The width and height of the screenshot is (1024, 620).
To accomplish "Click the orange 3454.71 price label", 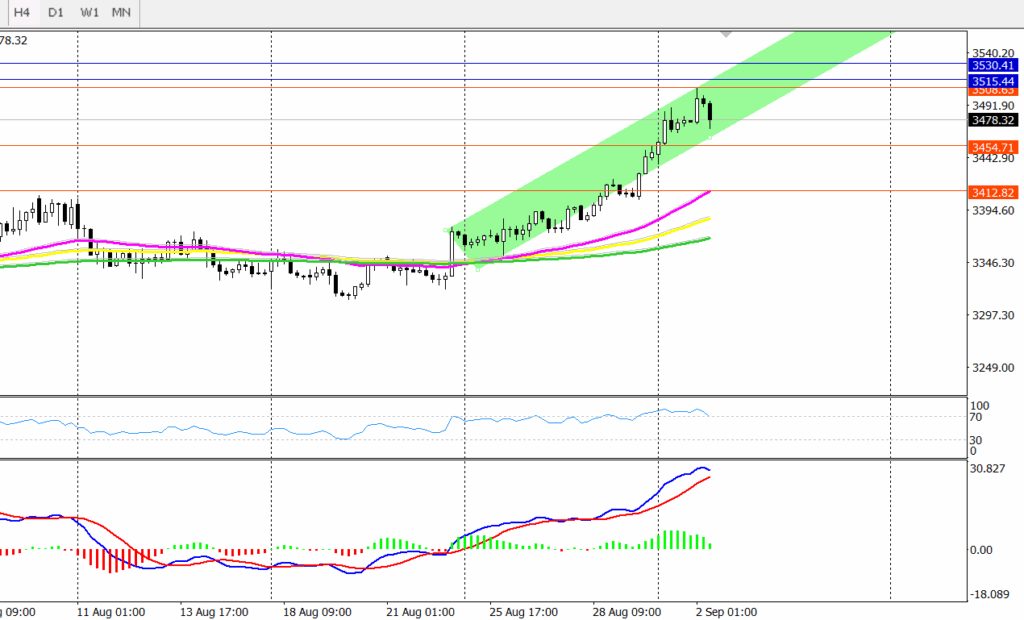I will click(993, 147).
